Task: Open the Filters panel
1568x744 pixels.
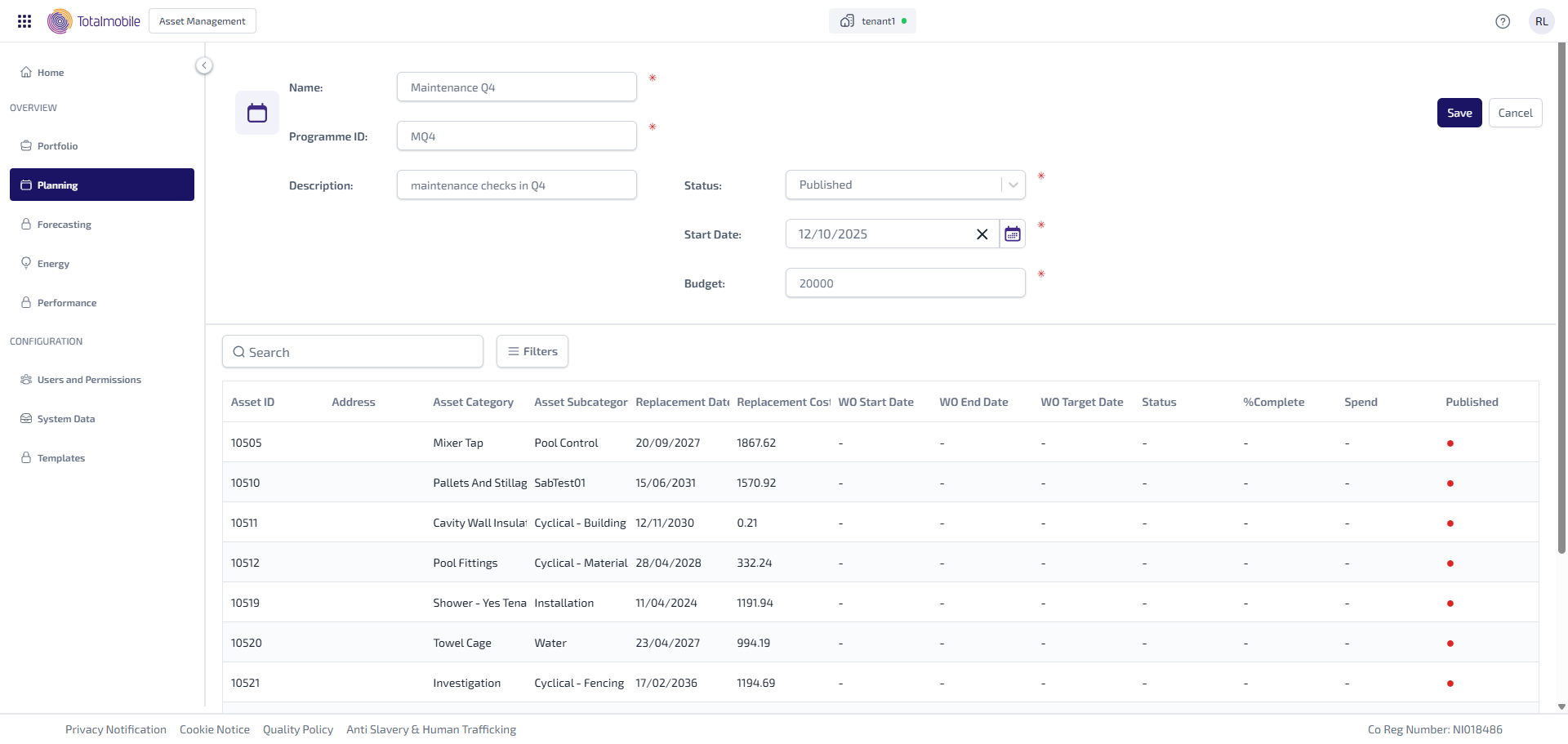Action: 532,351
